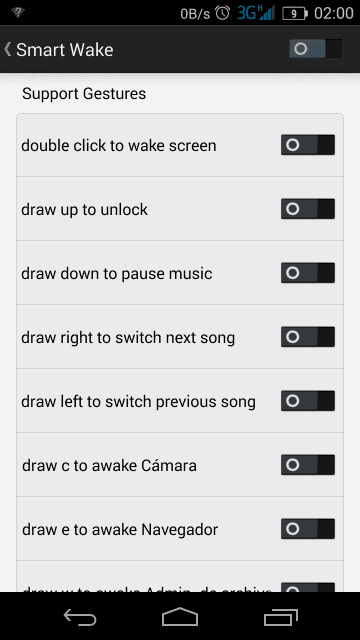The image size is (360, 640).
Task: Select the Smart Wake title
Action: tap(64, 50)
